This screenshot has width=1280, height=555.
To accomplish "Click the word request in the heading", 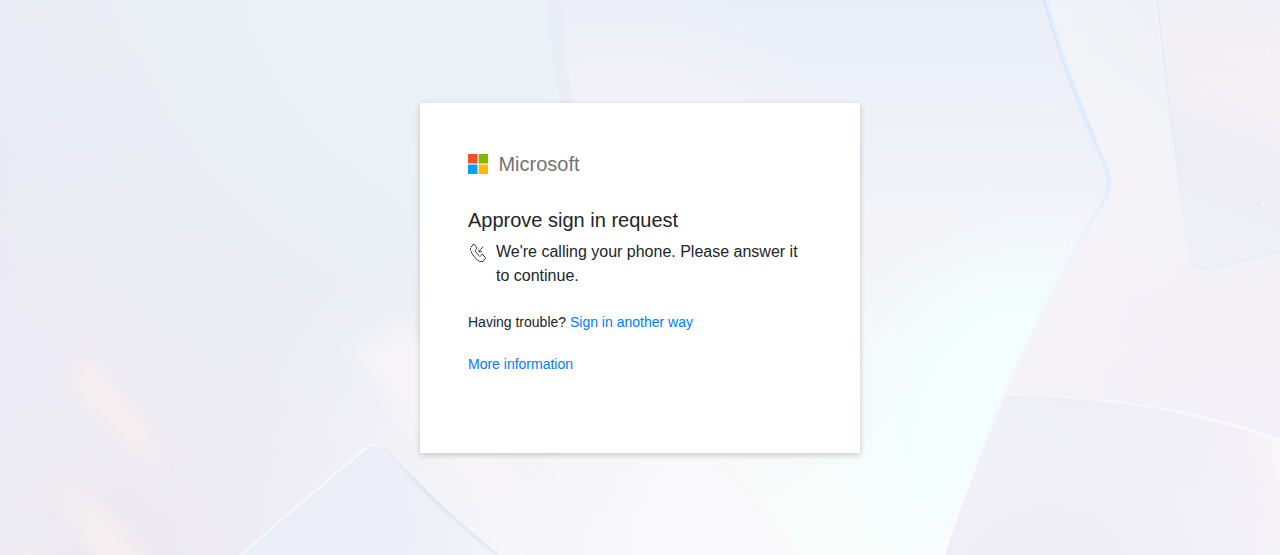I will pos(645,221).
